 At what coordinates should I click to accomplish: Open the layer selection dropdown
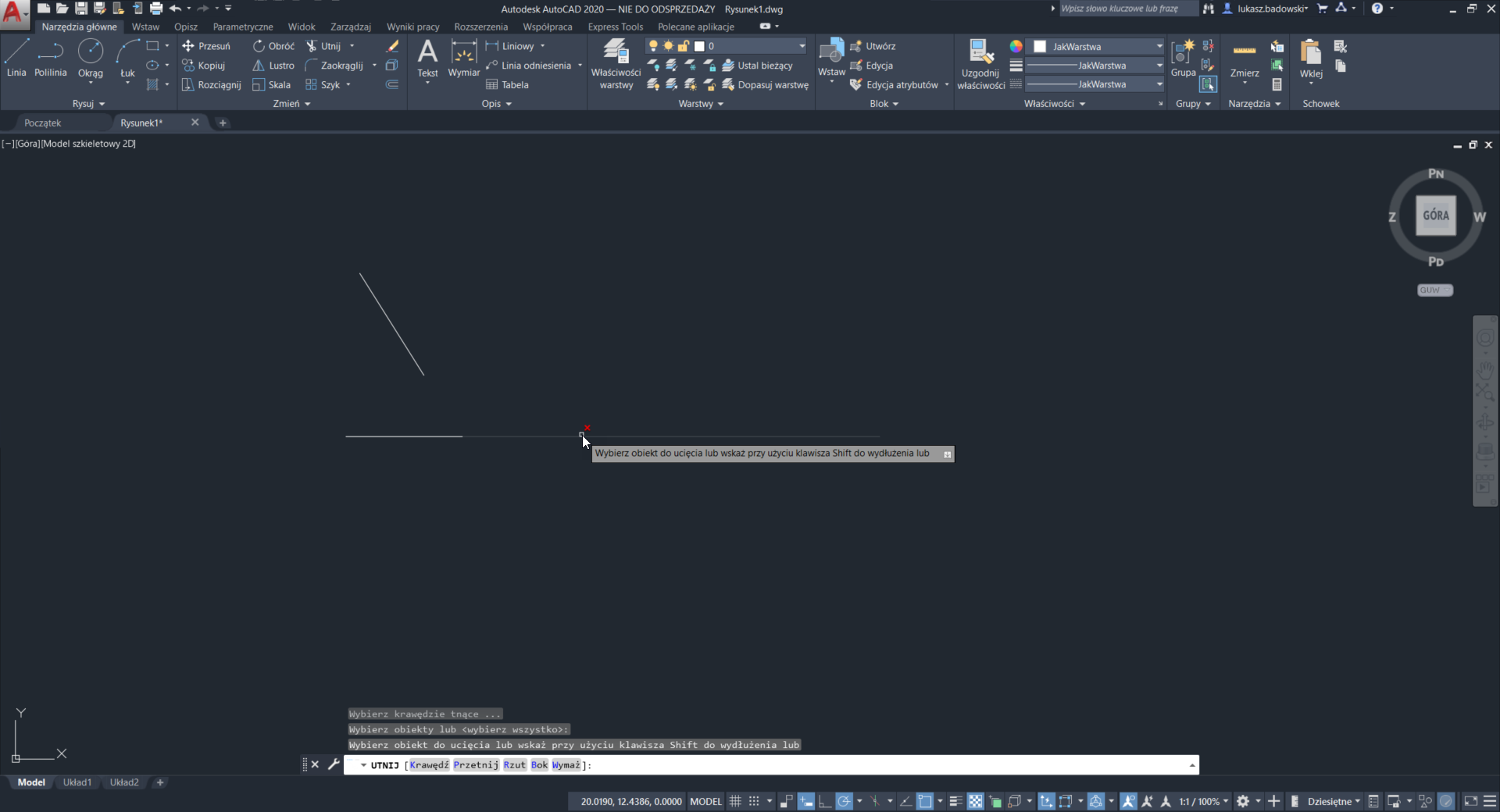(x=802, y=46)
